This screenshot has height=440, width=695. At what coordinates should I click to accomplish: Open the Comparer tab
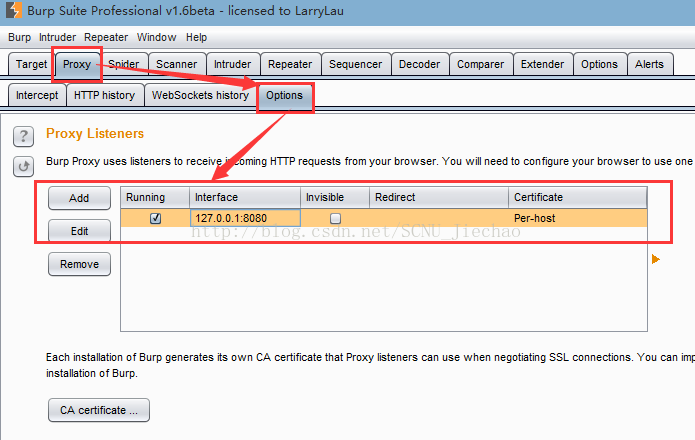coord(480,64)
